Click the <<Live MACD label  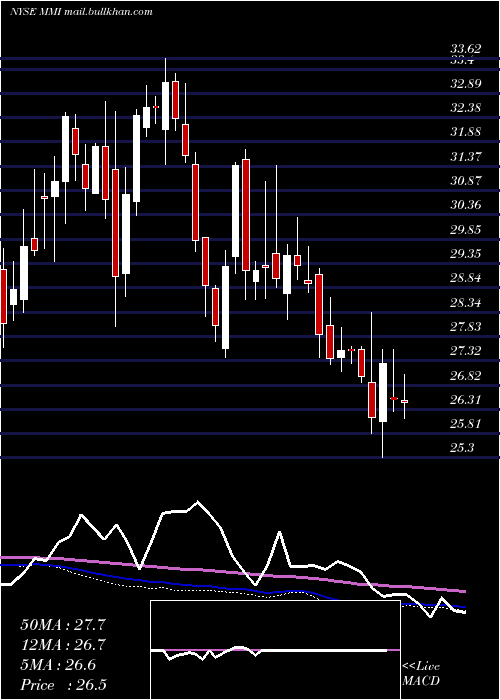coord(421,674)
